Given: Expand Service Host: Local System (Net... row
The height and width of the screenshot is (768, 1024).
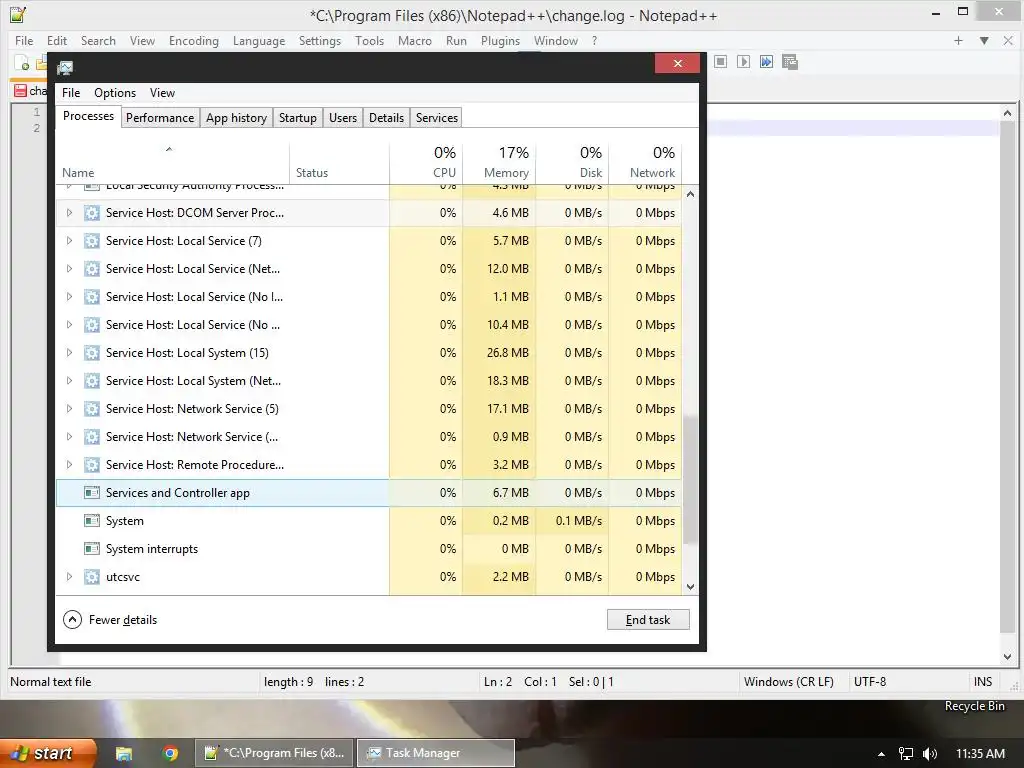Looking at the screenshot, I should click(69, 381).
